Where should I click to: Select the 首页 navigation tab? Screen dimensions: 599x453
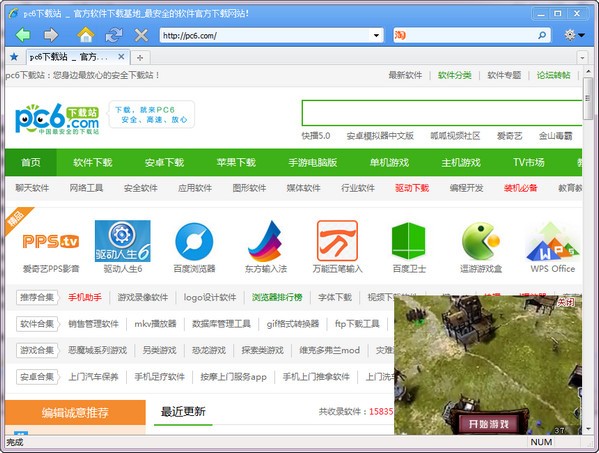click(x=31, y=162)
